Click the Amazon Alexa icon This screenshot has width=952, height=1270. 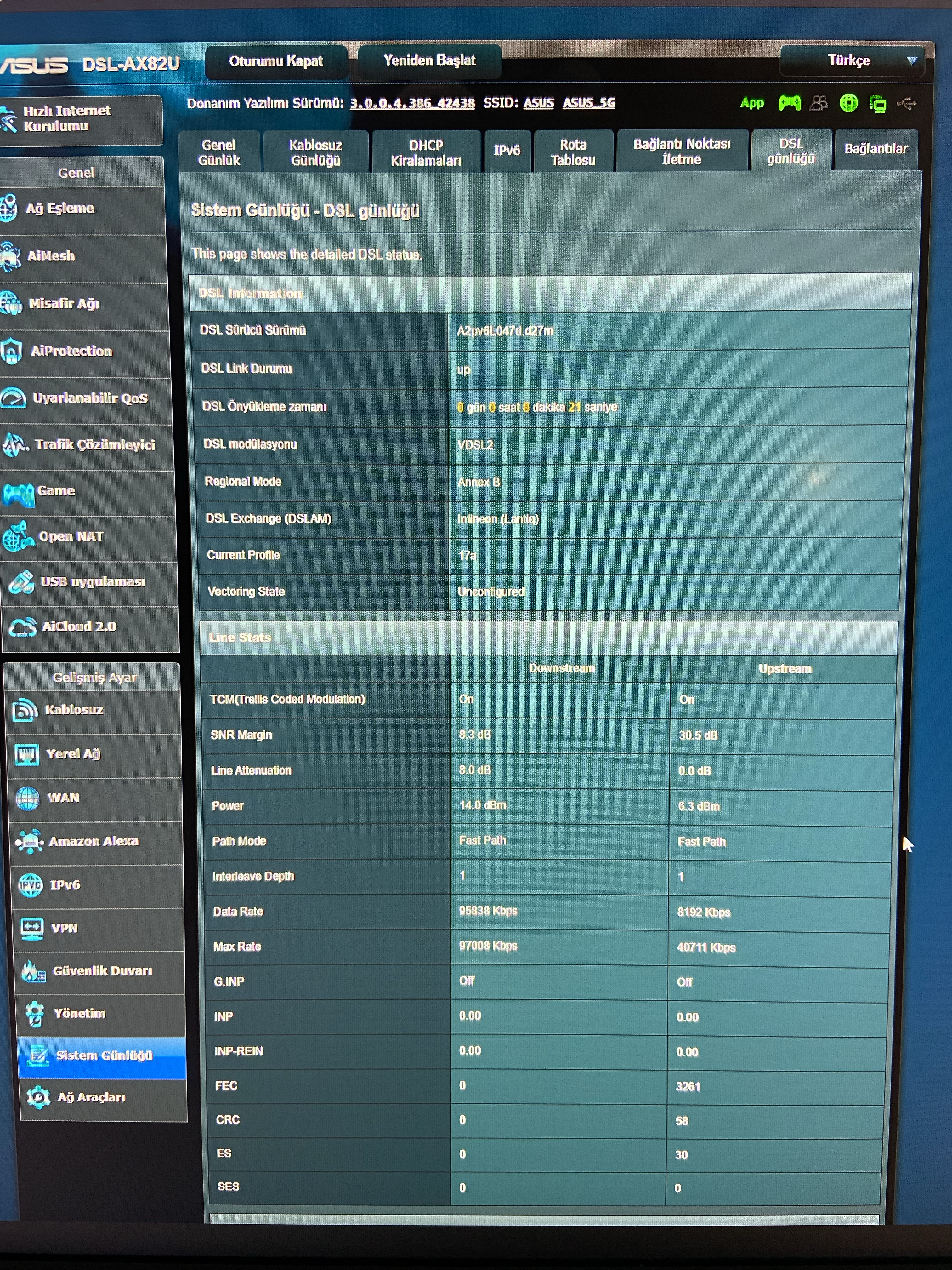[29, 842]
